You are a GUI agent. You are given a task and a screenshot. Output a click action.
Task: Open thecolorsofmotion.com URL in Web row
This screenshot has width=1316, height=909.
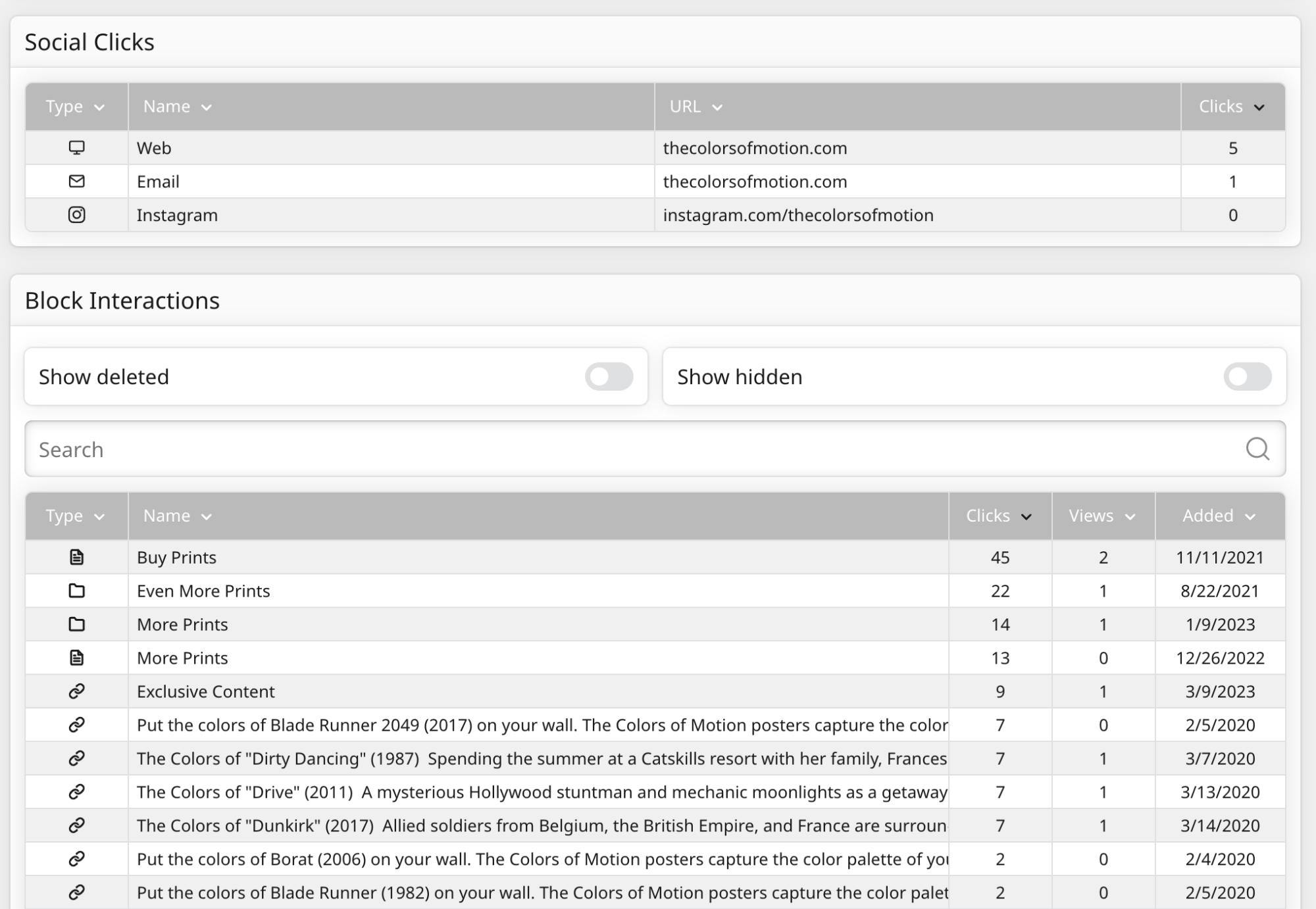pyautogui.click(x=755, y=148)
